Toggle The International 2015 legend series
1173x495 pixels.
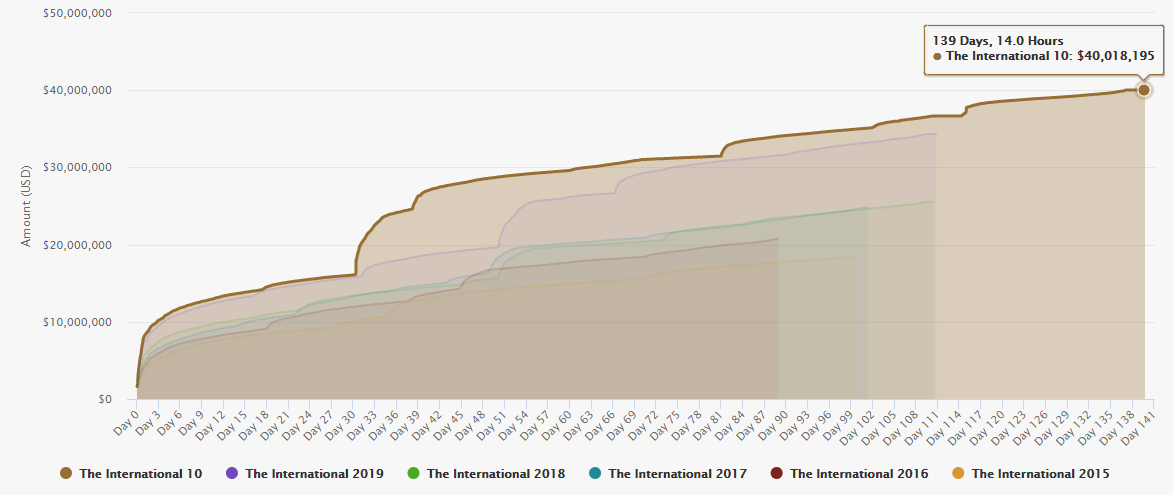(x=1030, y=473)
